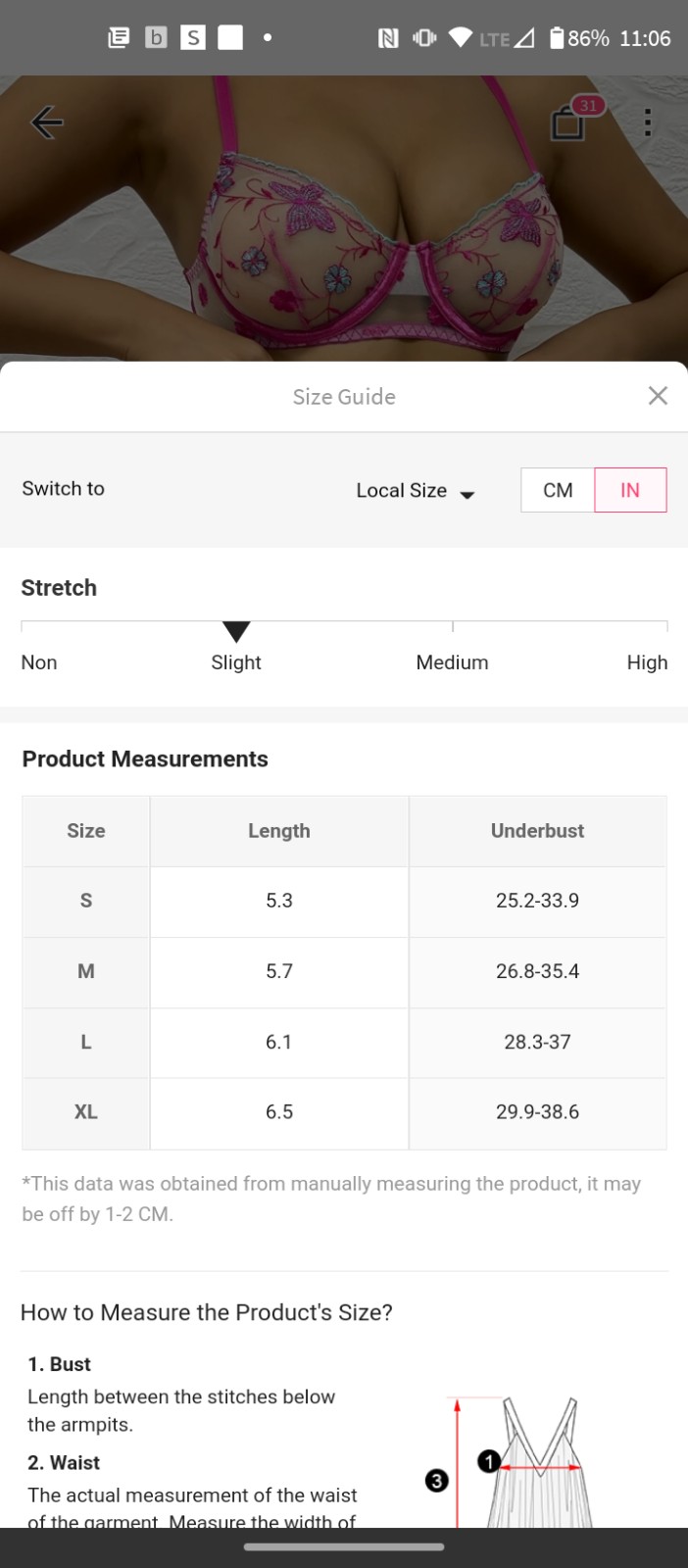
Task: Click the Local Size dropdown arrow
Action: (467, 494)
